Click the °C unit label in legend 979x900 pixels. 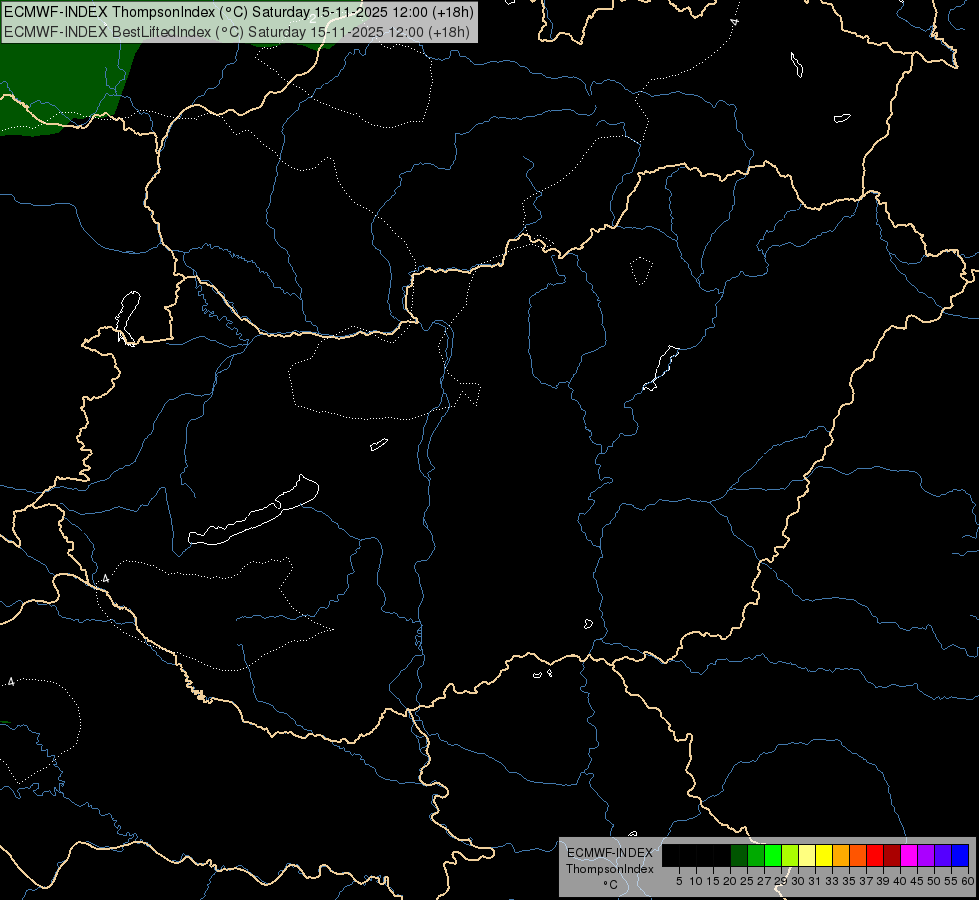click(x=610, y=885)
